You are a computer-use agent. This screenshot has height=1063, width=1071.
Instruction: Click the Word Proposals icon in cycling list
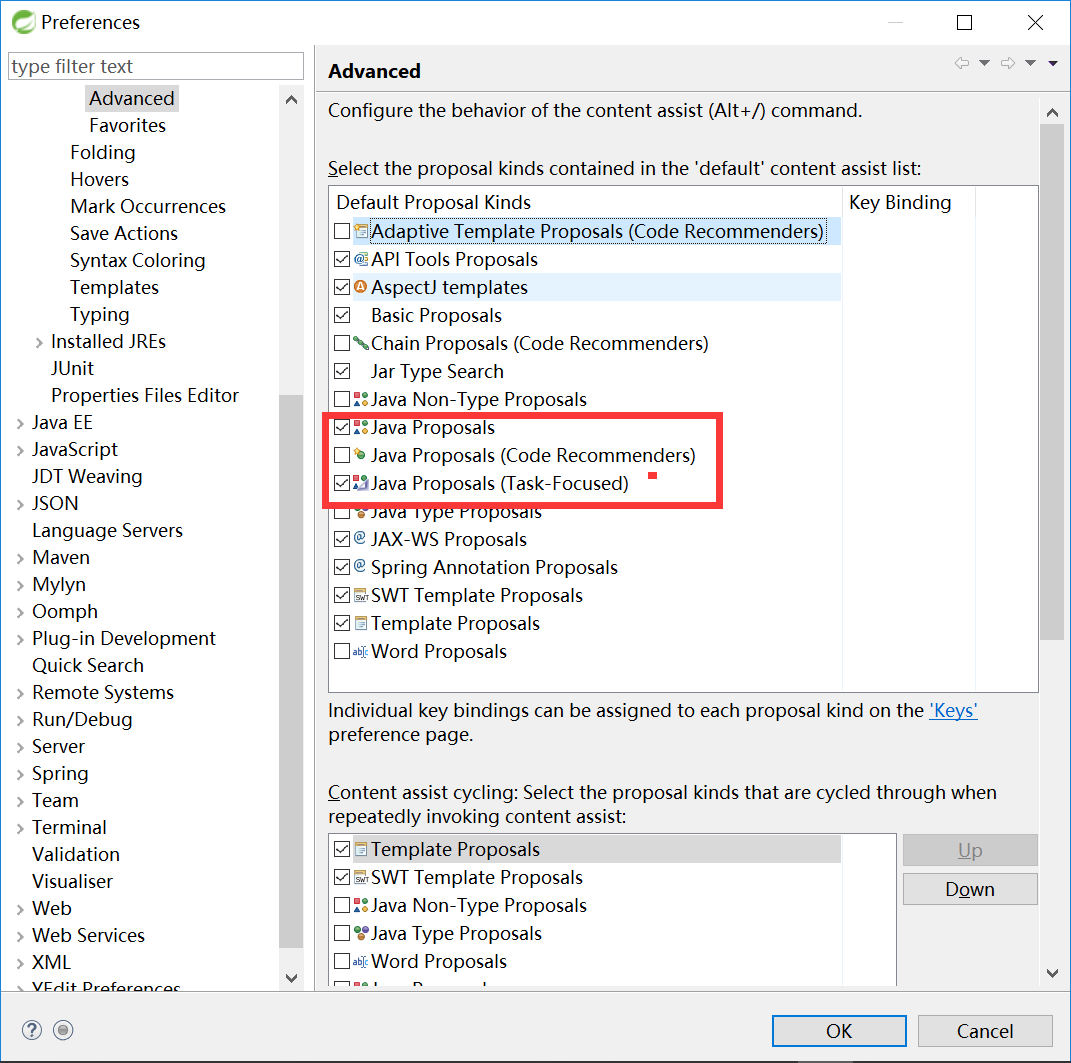[361, 961]
